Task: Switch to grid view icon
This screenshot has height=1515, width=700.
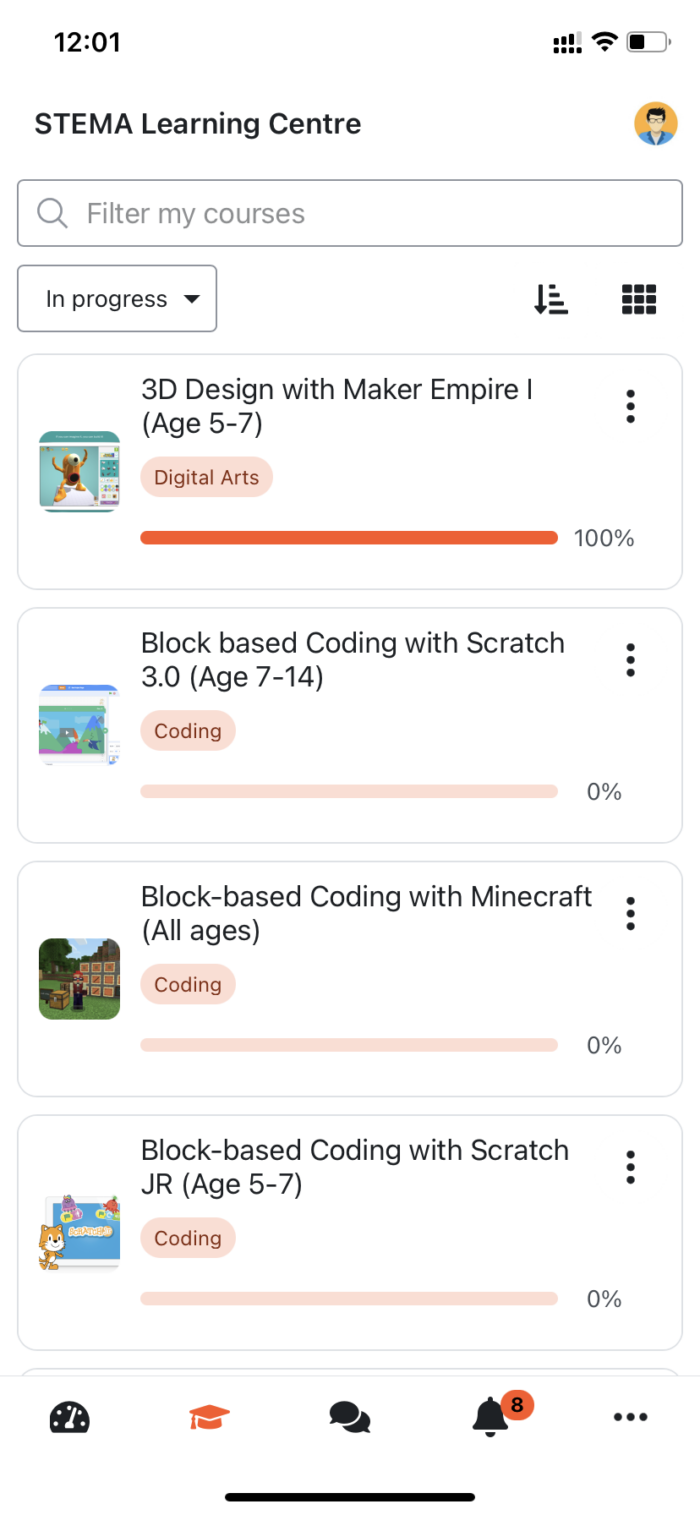Action: click(639, 299)
